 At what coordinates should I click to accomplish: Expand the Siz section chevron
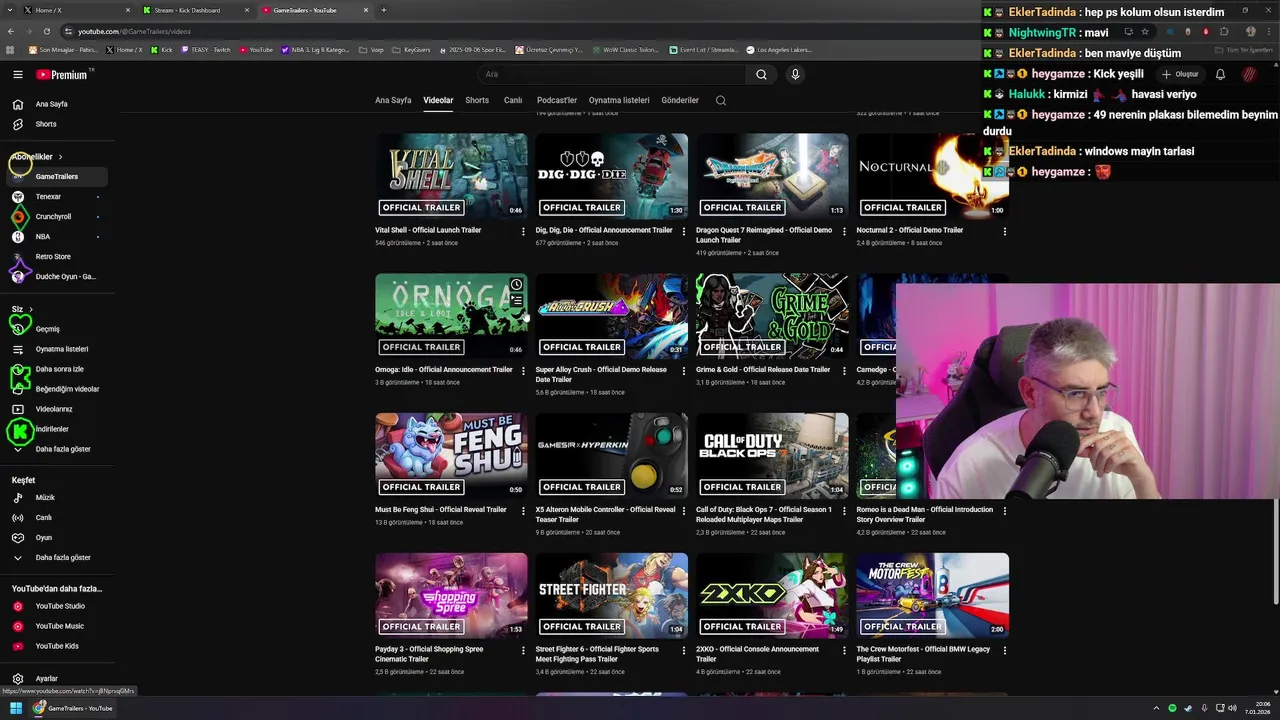coord(31,309)
